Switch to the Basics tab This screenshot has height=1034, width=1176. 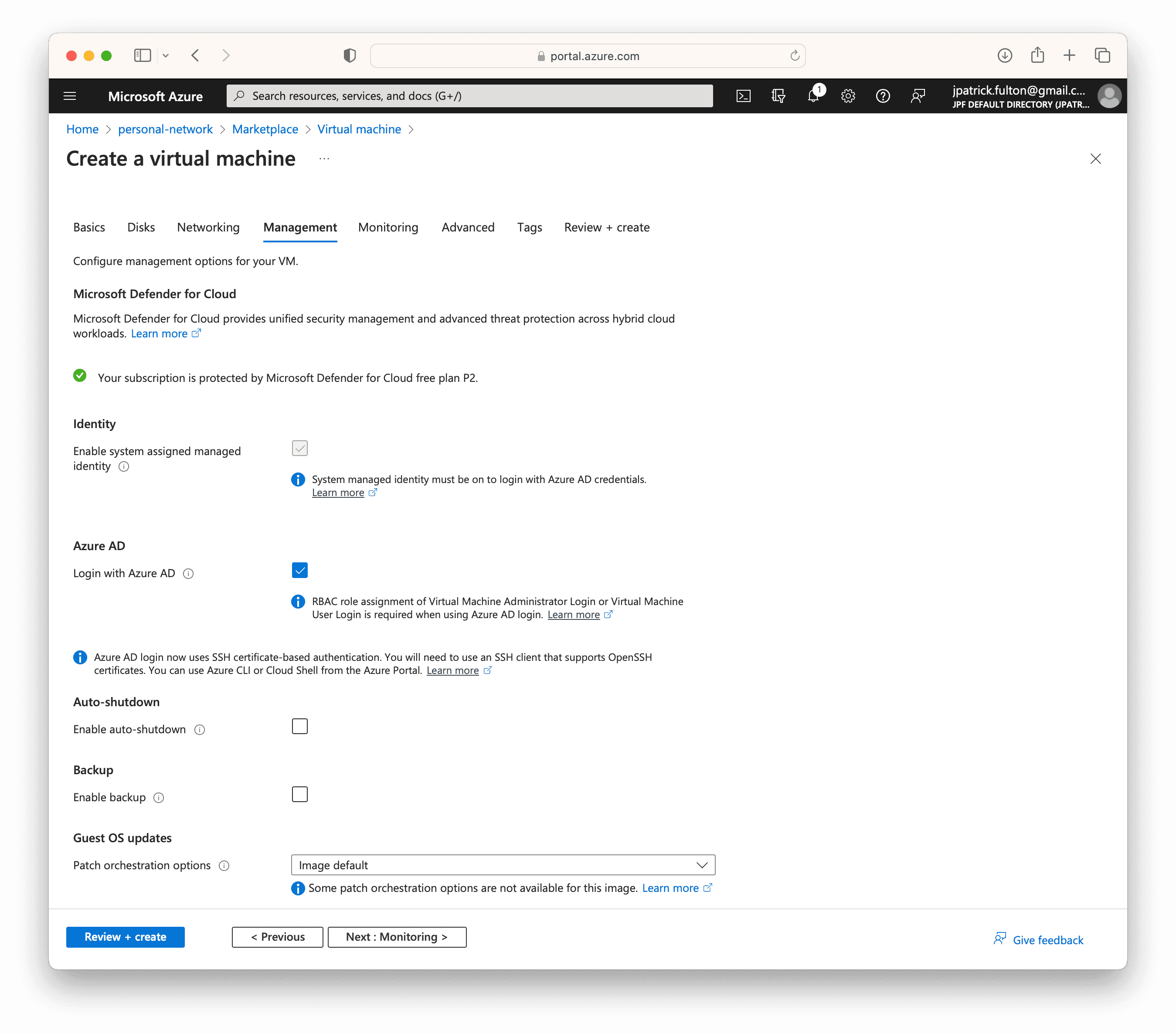tap(89, 227)
